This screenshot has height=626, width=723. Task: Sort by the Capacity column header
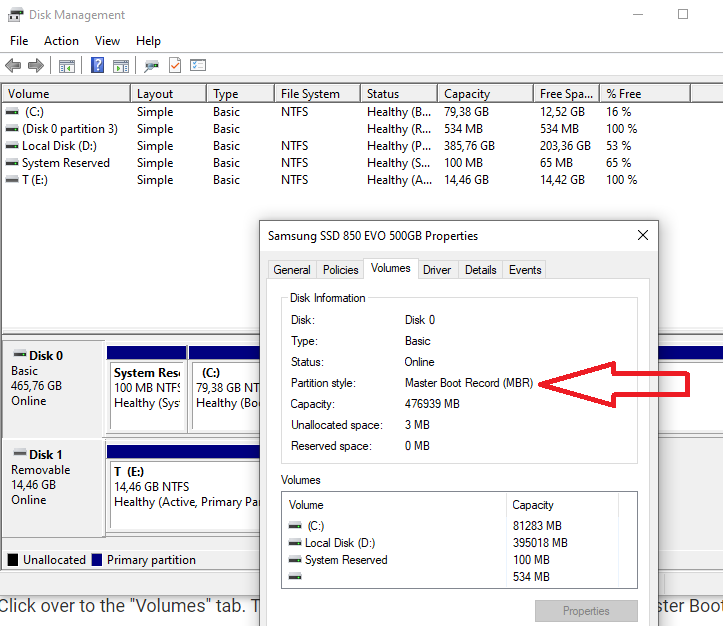coord(486,94)
